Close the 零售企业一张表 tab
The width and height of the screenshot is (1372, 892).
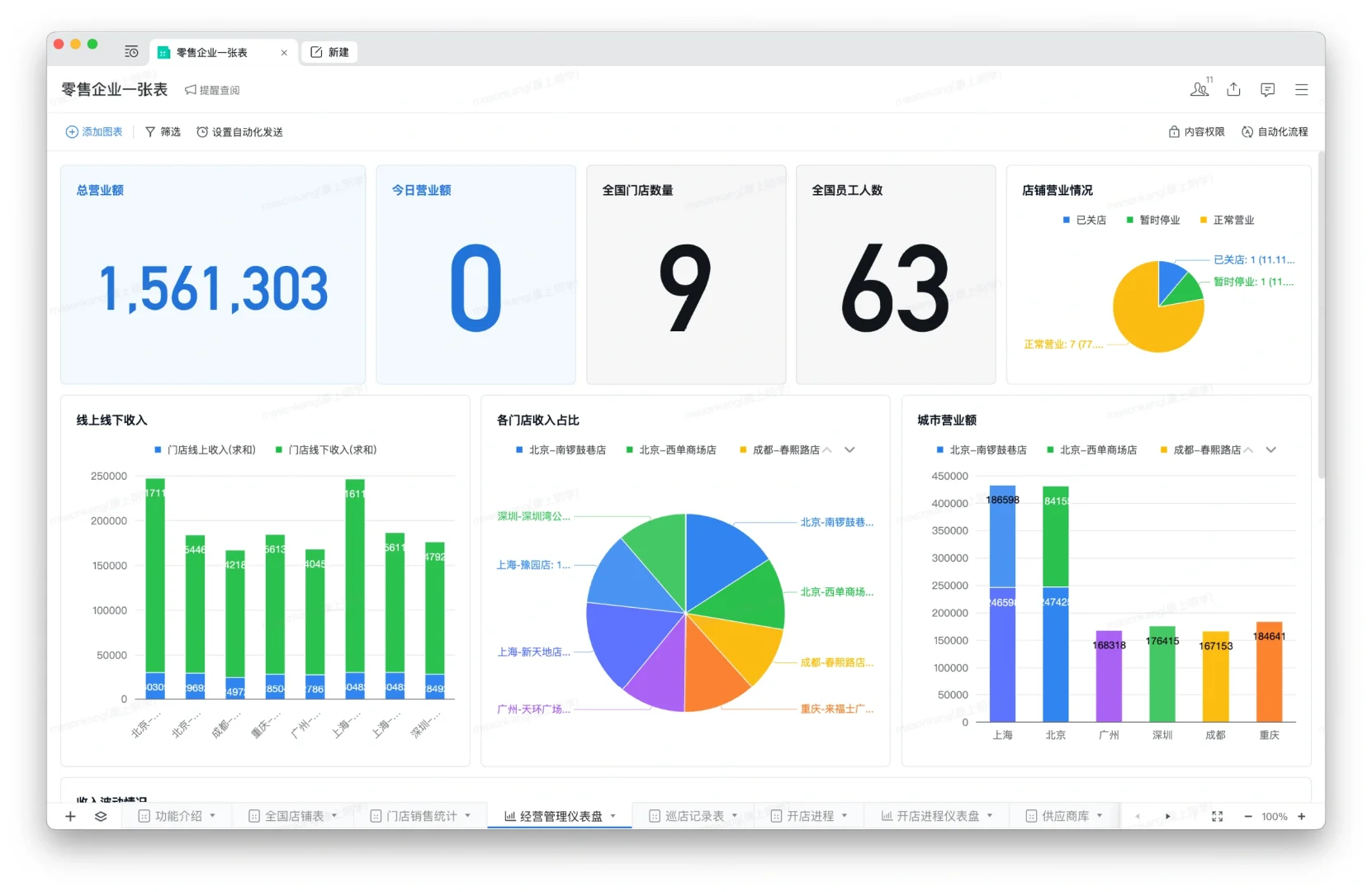tap(284, 52)
